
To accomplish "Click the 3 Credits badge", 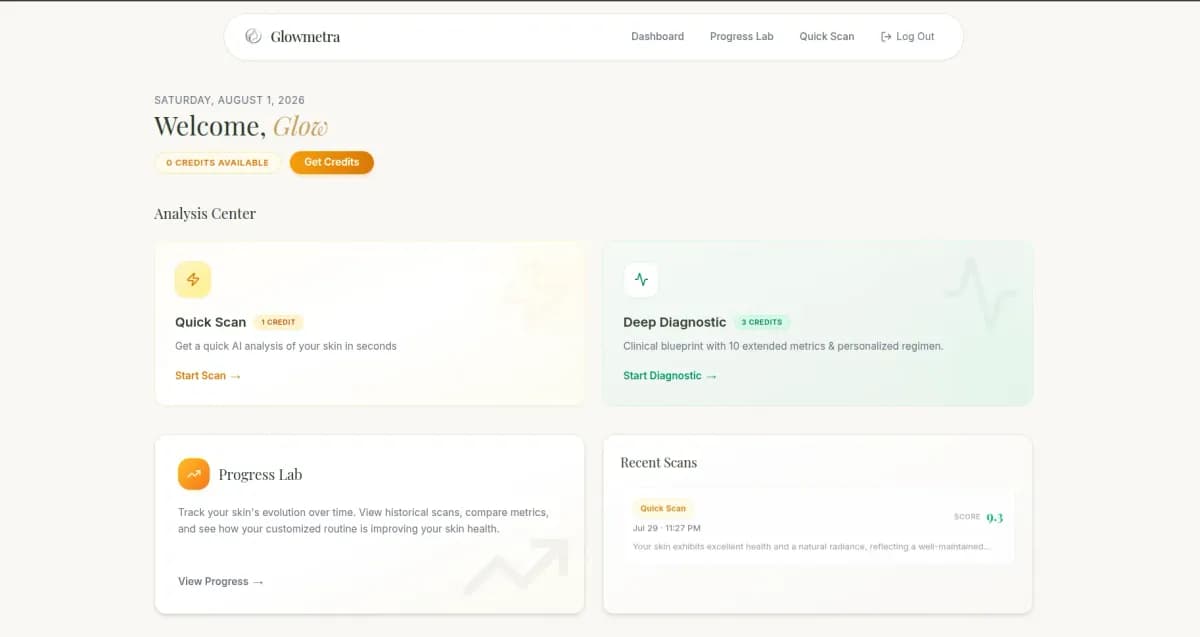I will 762,322.
